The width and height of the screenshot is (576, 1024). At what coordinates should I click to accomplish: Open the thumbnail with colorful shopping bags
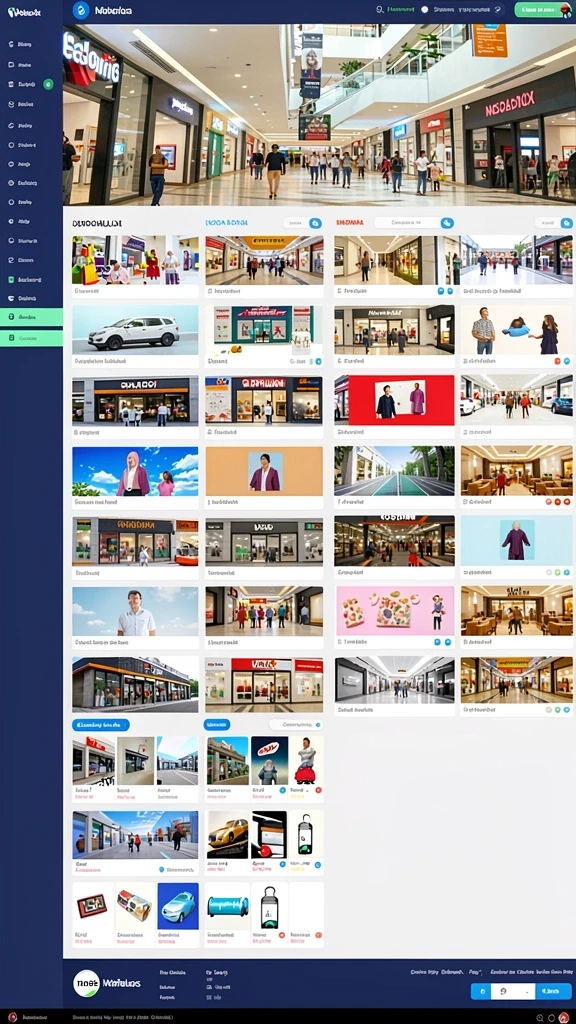[x=135, y=260]
